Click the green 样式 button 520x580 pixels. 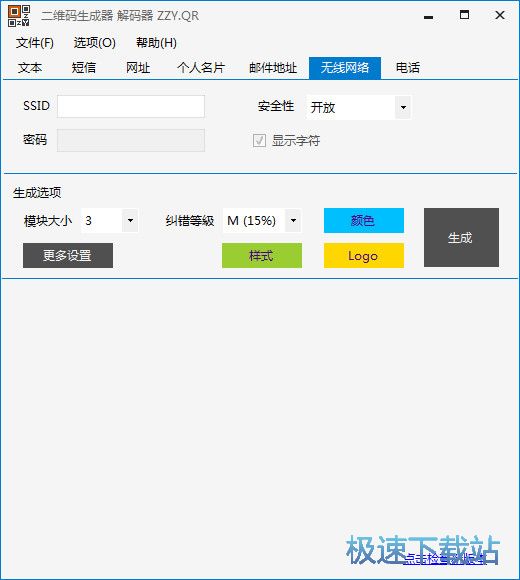(262, 256)
